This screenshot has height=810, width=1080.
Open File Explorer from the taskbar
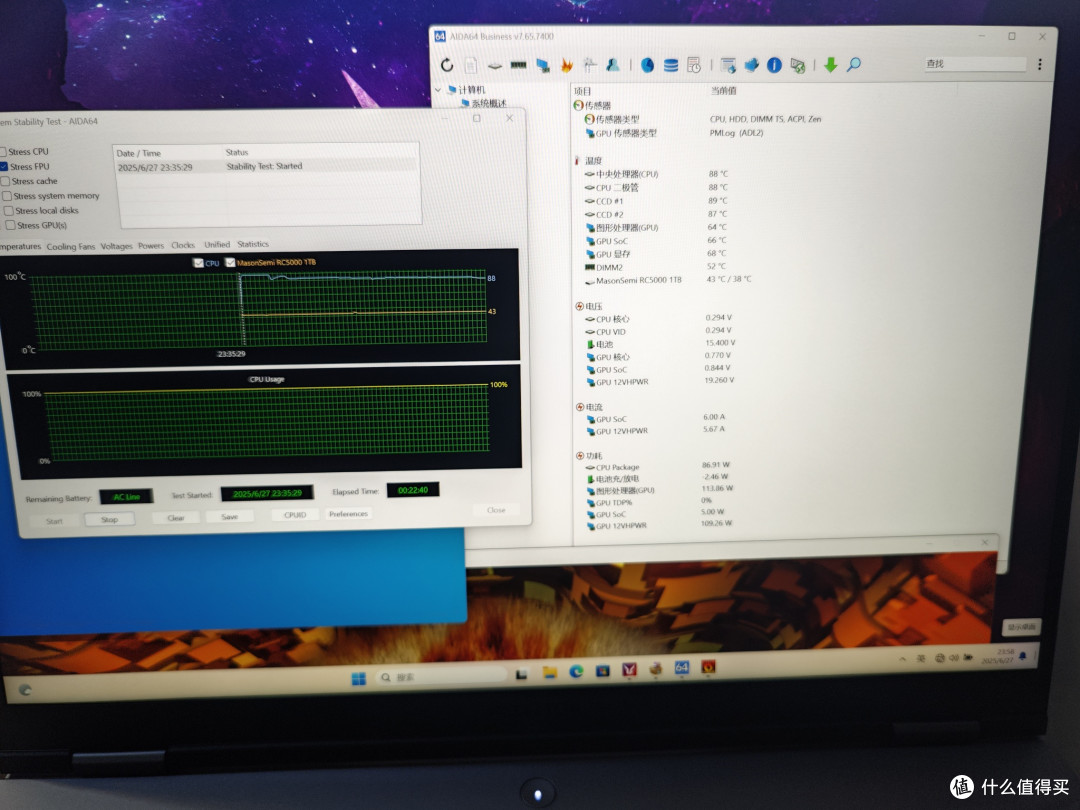pyautogui.click(x=550, y=672)
